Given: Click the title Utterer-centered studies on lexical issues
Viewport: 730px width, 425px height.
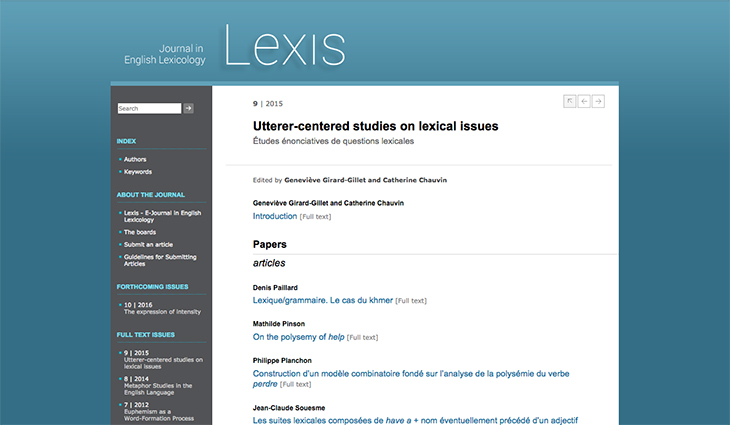Looking at the screenshot, I should click(376, 126).
